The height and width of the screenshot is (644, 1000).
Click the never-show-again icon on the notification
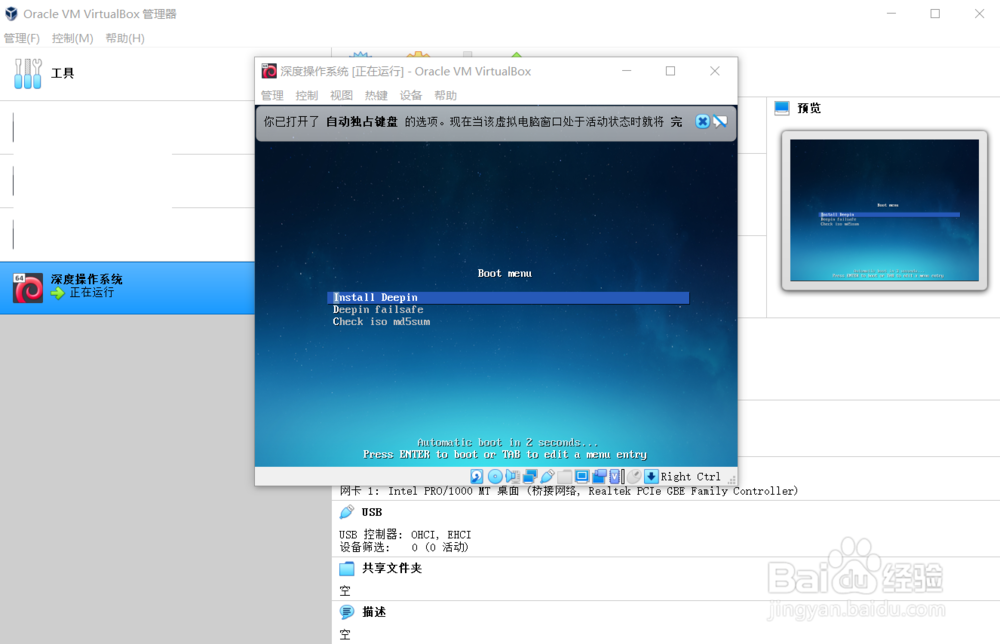(720, 121)
